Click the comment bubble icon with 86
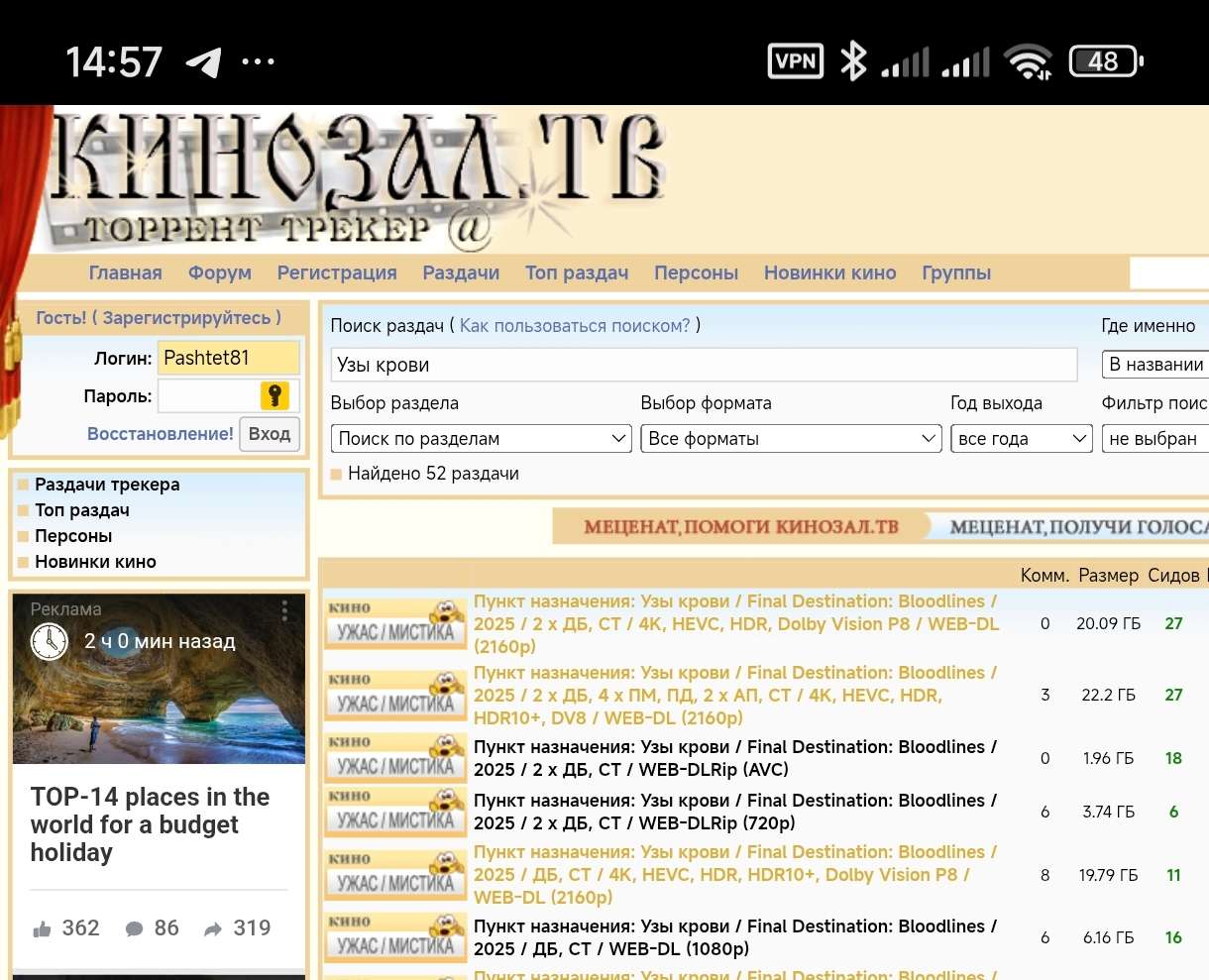The image size is (1209, 980). point(135,929)
